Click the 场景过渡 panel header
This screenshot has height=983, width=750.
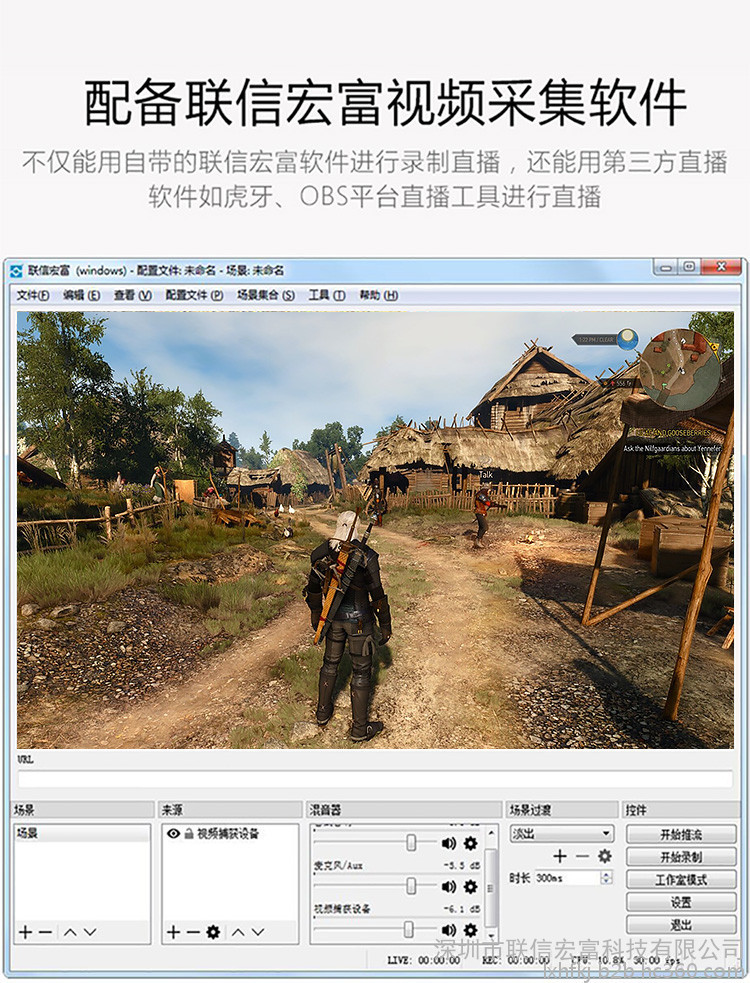[x=562, y=810]
